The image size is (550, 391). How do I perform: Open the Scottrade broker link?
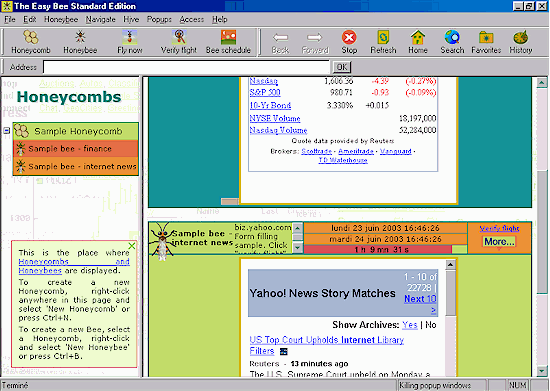coord(316,151)
